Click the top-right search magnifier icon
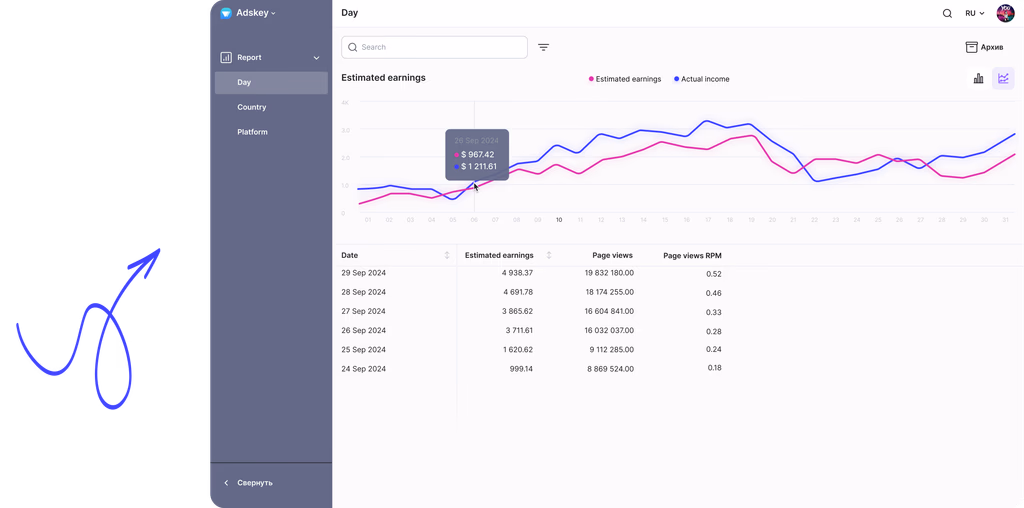This screenshot has width=1024, height=508. click(x=947, y=13)
